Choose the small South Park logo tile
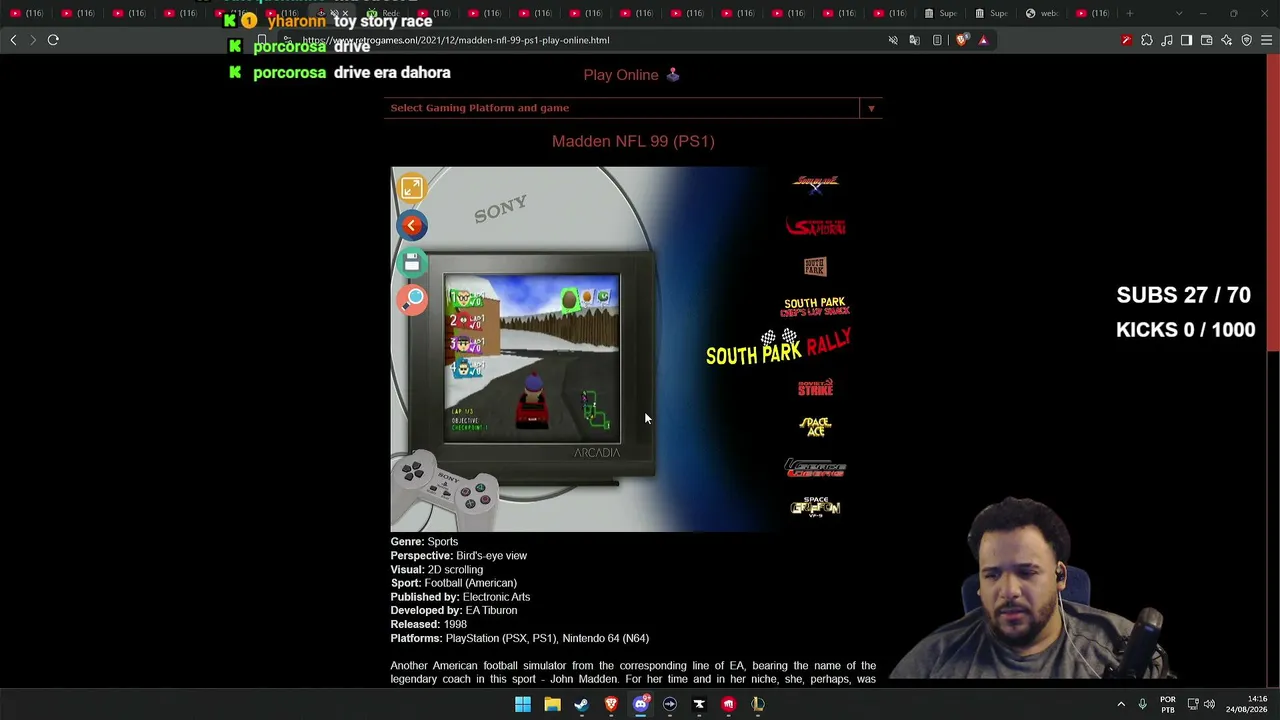 (x=815, y=267)
